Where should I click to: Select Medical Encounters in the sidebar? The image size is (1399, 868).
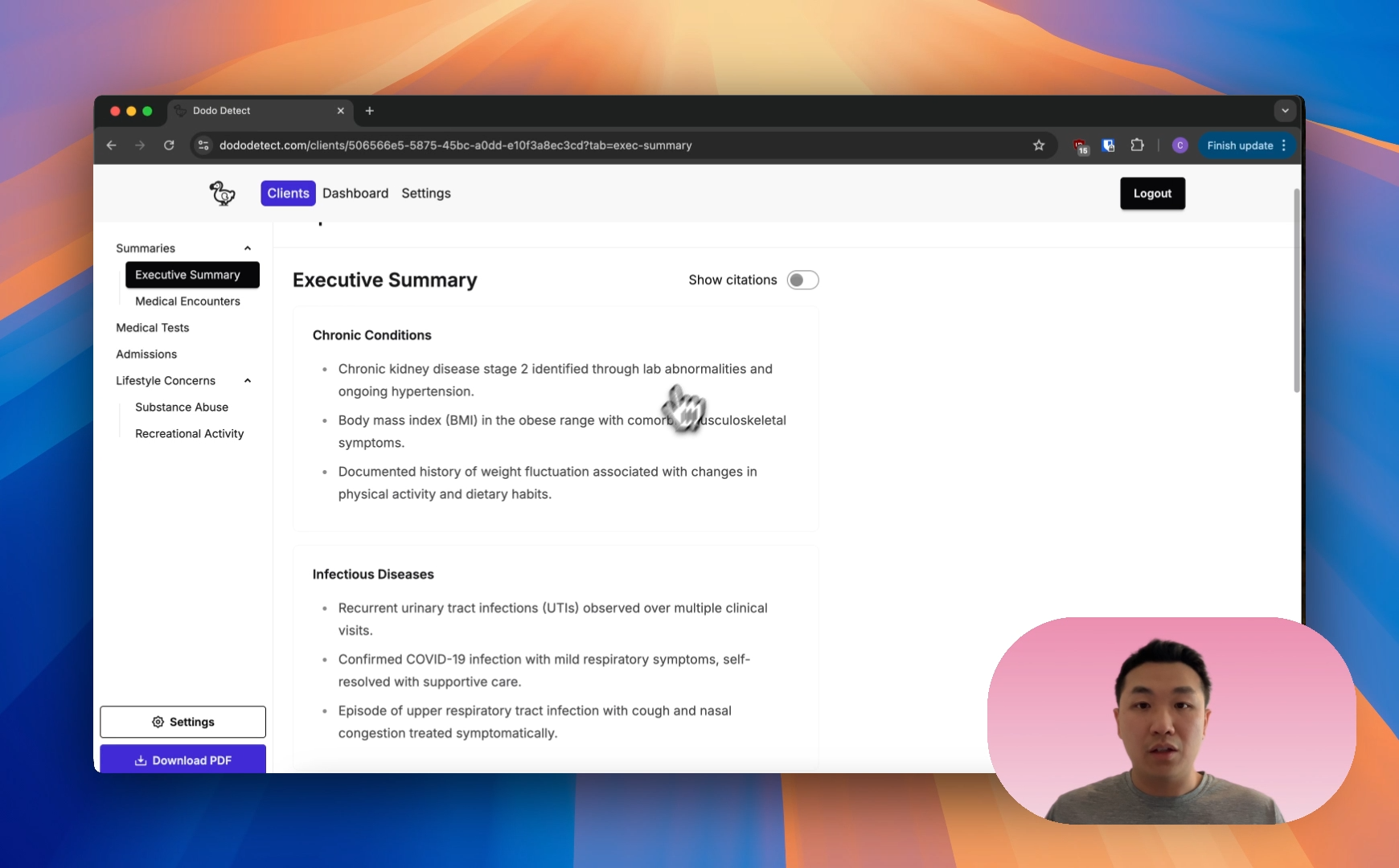tap(187, 301)
